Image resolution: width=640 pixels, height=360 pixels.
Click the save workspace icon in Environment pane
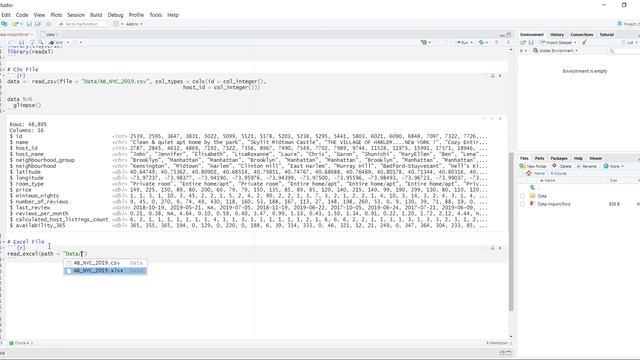pos(531,42)
